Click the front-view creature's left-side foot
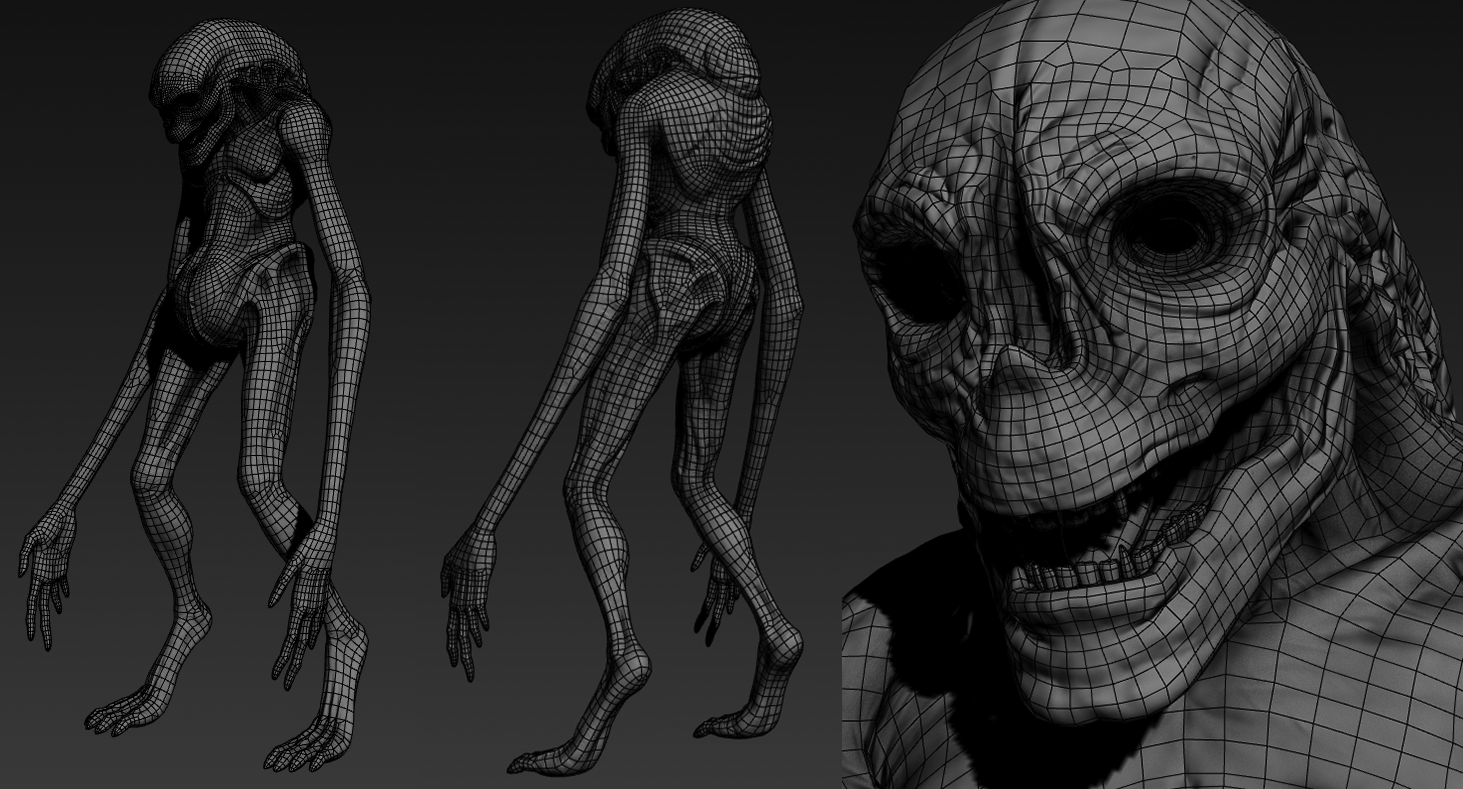The height and width of the screenshot is (789, 1463). [x=130, y=708]
